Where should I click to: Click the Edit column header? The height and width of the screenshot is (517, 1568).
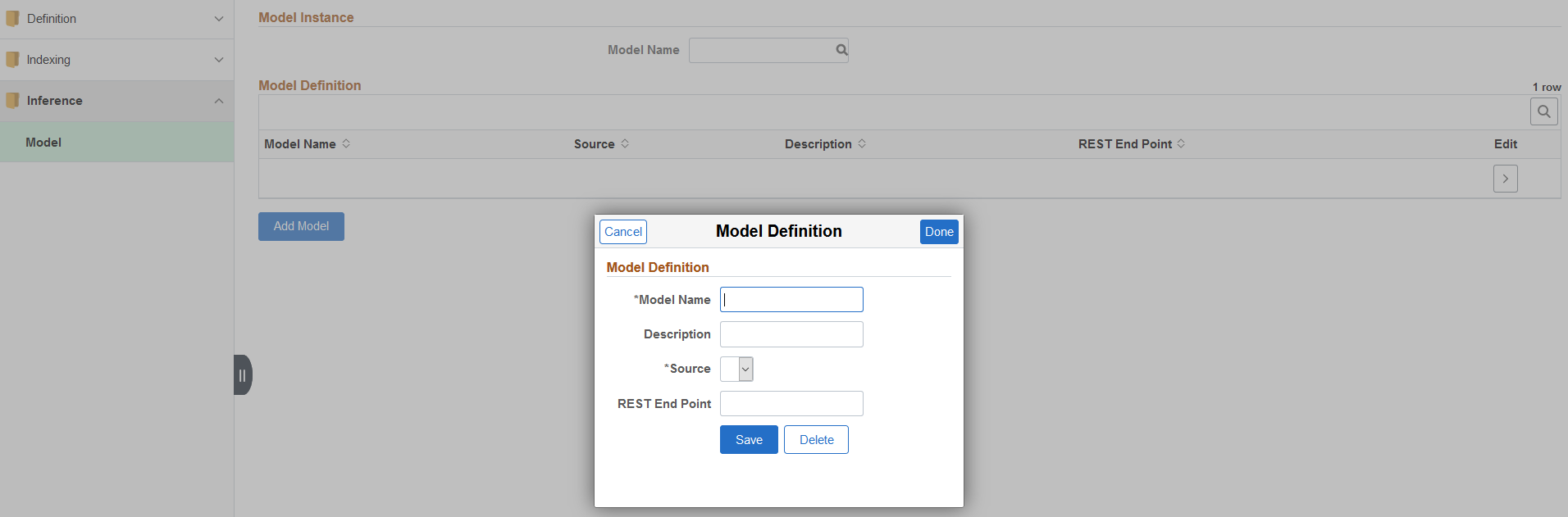click(x=1506, y=144)
